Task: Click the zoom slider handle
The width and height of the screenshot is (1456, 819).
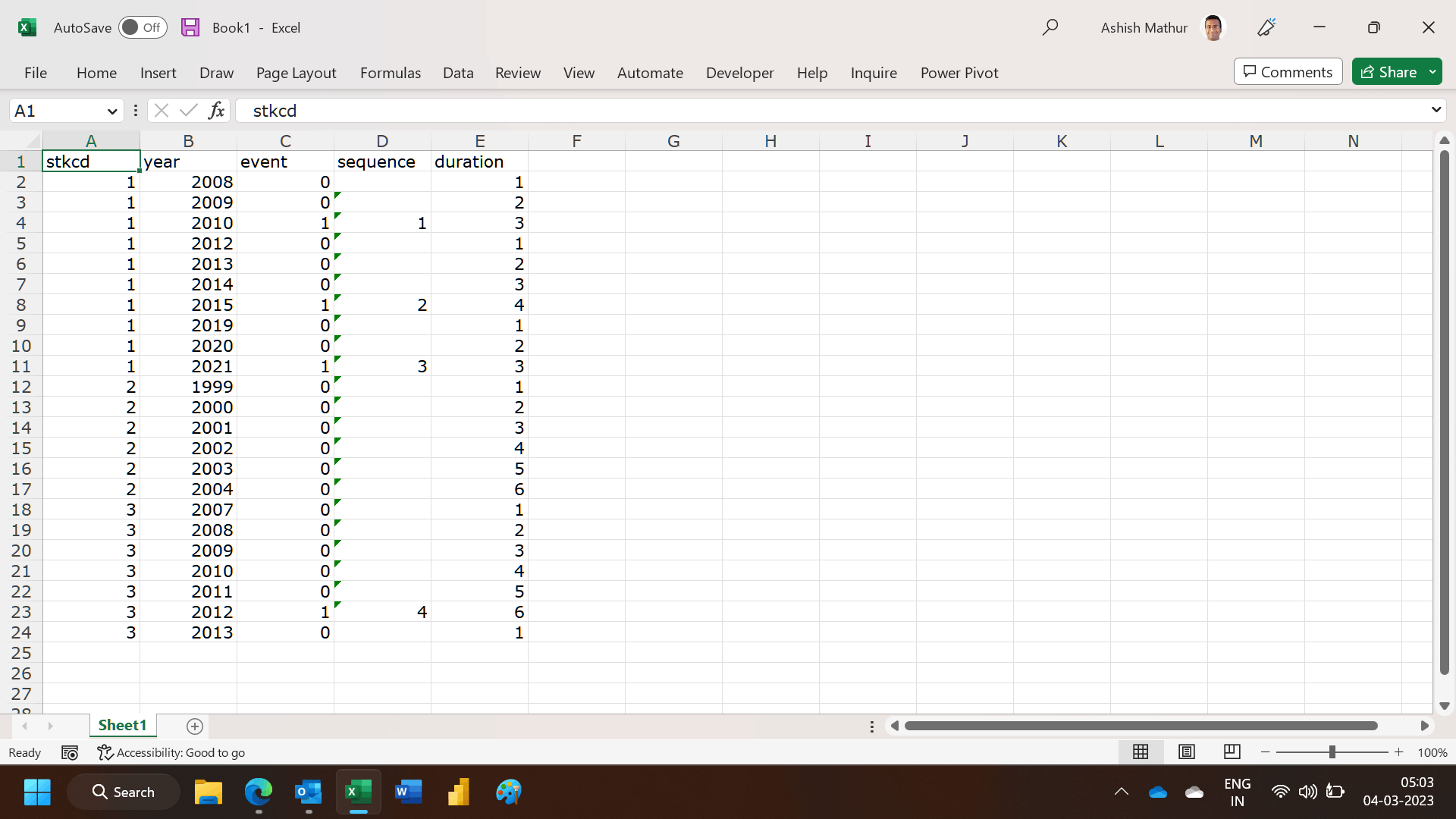Action: click(1332, 752)
